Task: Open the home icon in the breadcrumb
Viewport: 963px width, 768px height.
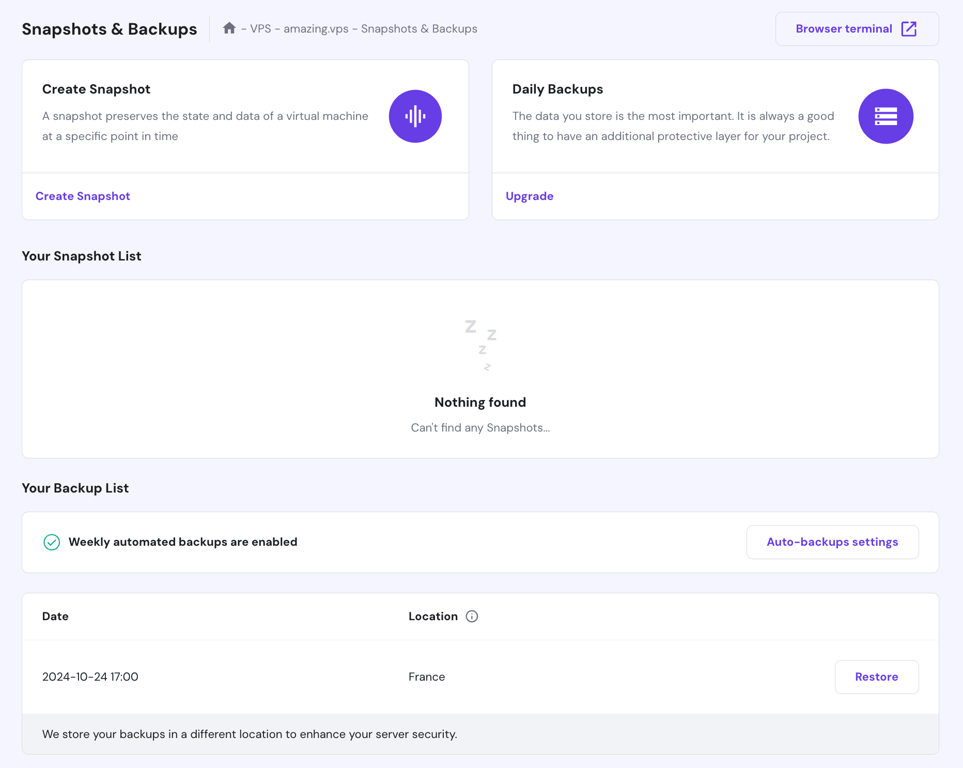Action: (230, 28)
